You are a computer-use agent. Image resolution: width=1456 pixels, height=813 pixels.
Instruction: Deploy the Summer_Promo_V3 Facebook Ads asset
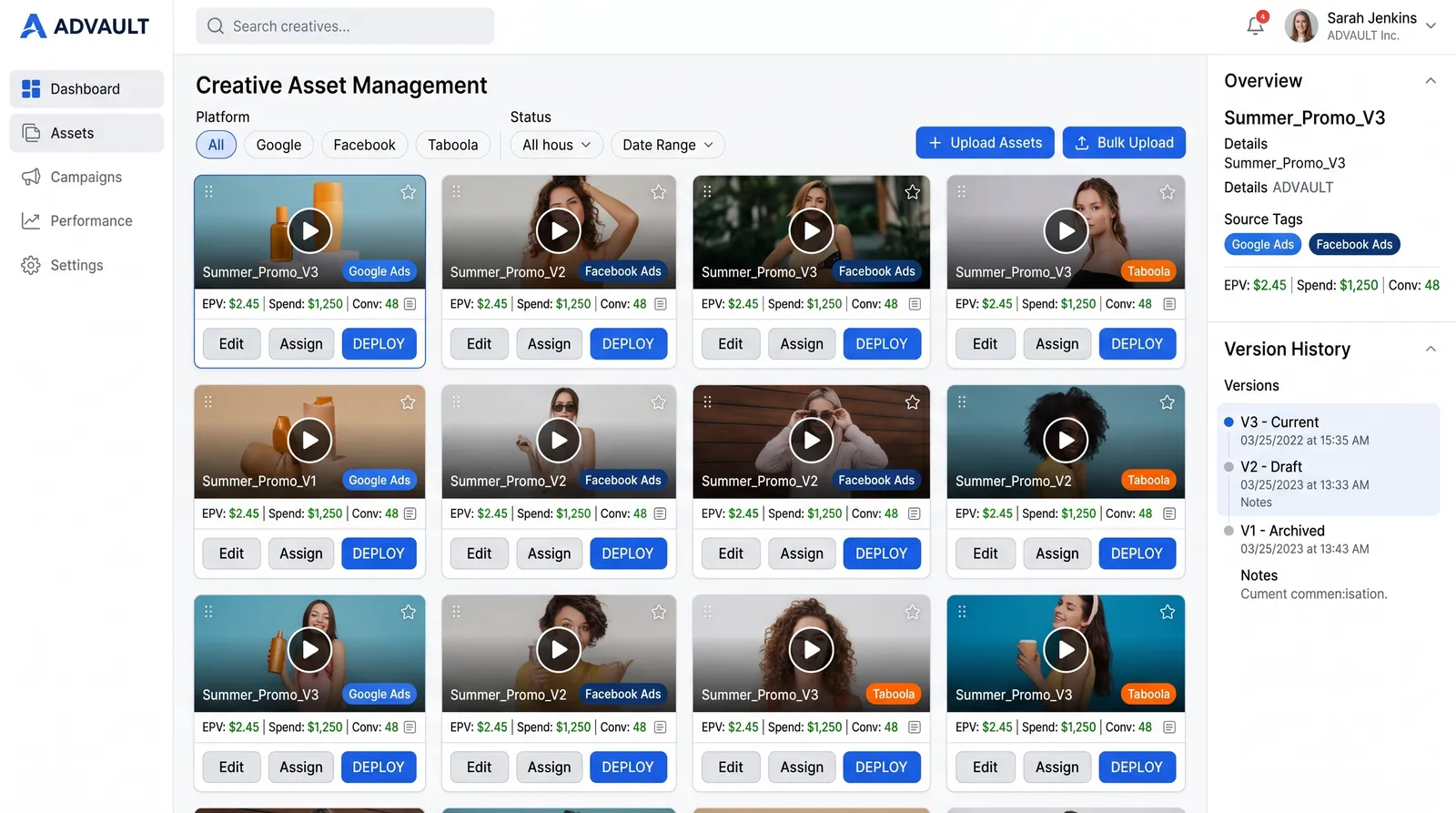(882, 344)
